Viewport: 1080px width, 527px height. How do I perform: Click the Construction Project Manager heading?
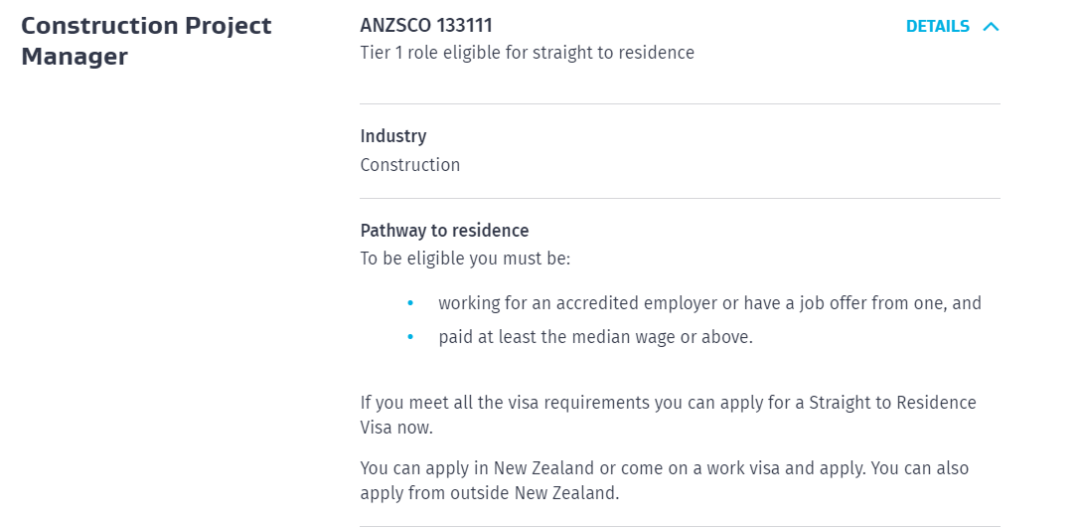(146, 41)
